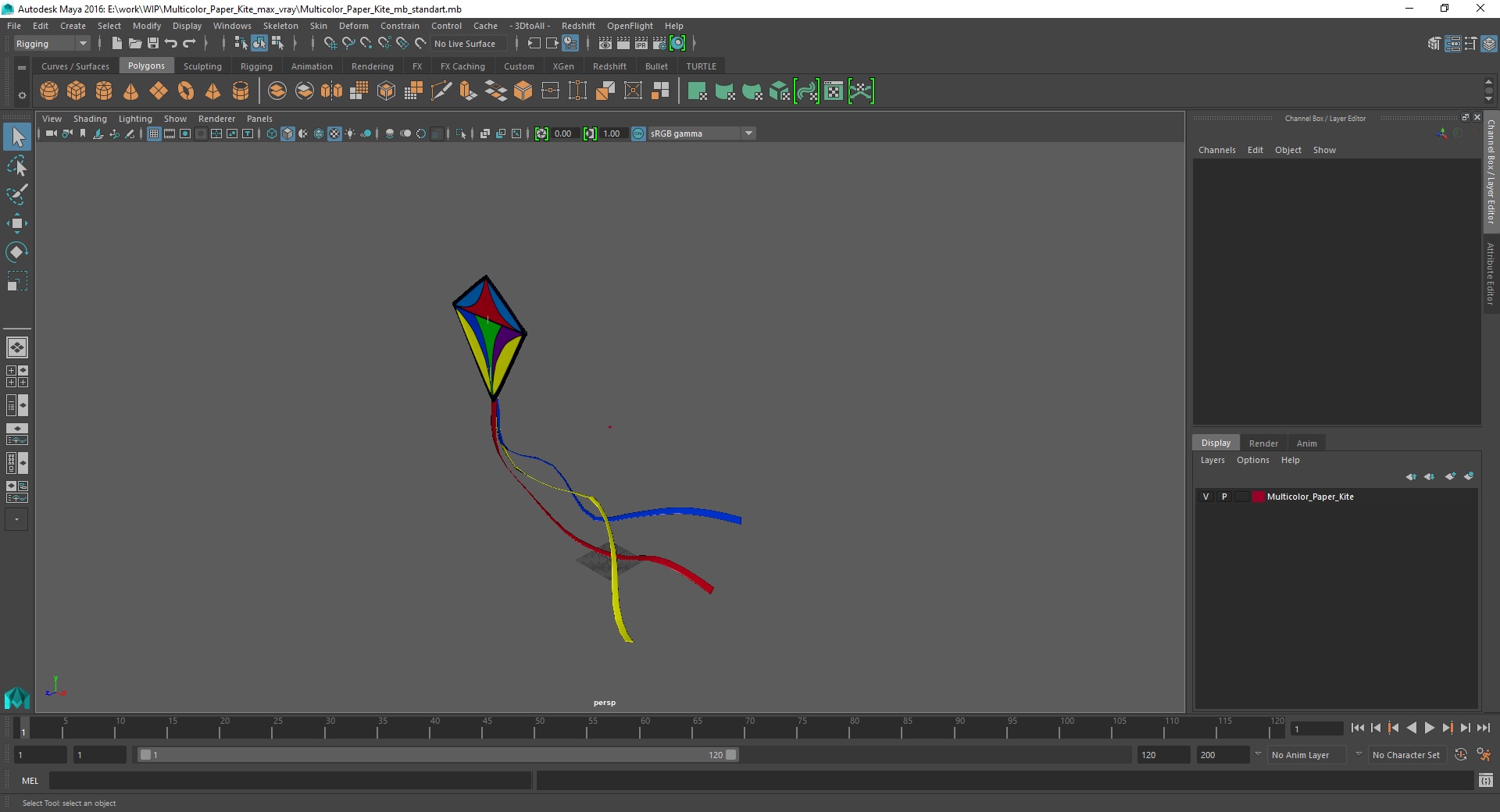This screenshot has height=812, width=1500.
Task: Activate the Rotate tool
Action: click(17, 252)
